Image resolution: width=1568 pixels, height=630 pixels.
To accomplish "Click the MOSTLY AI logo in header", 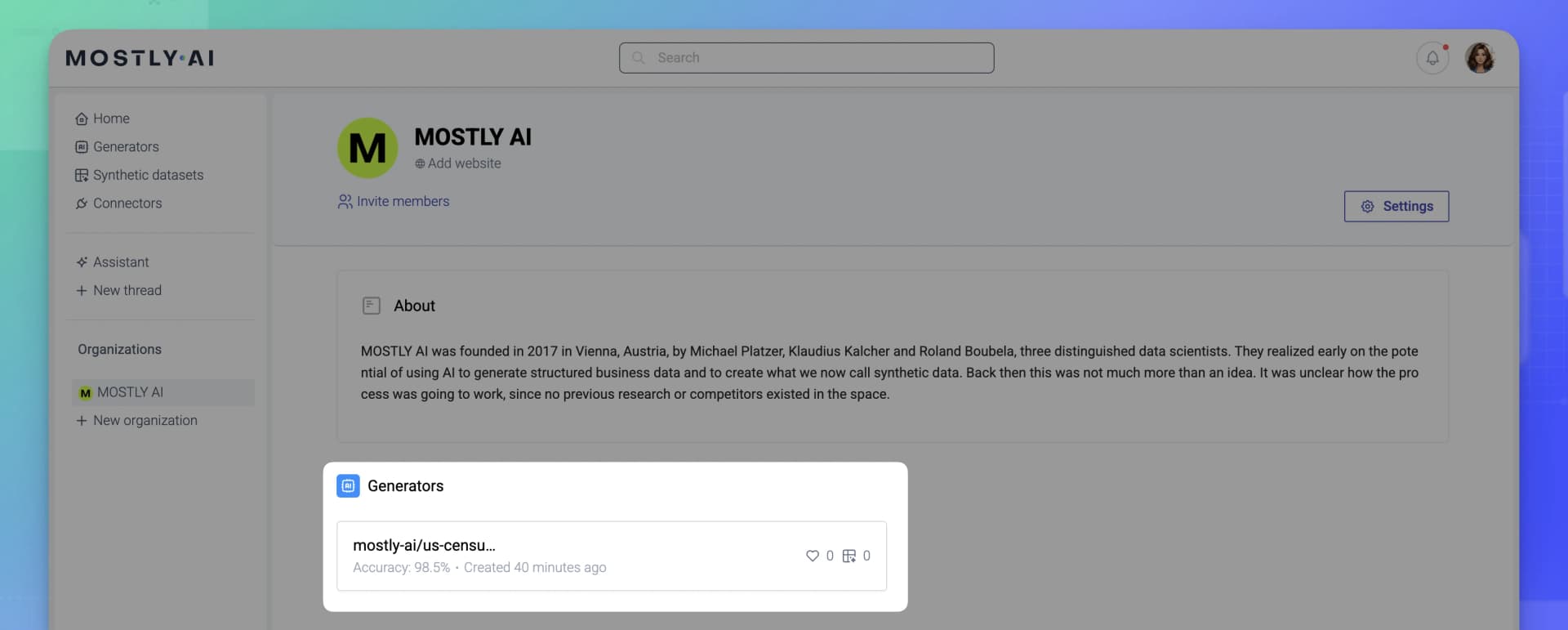I will (x=140, y=58).
